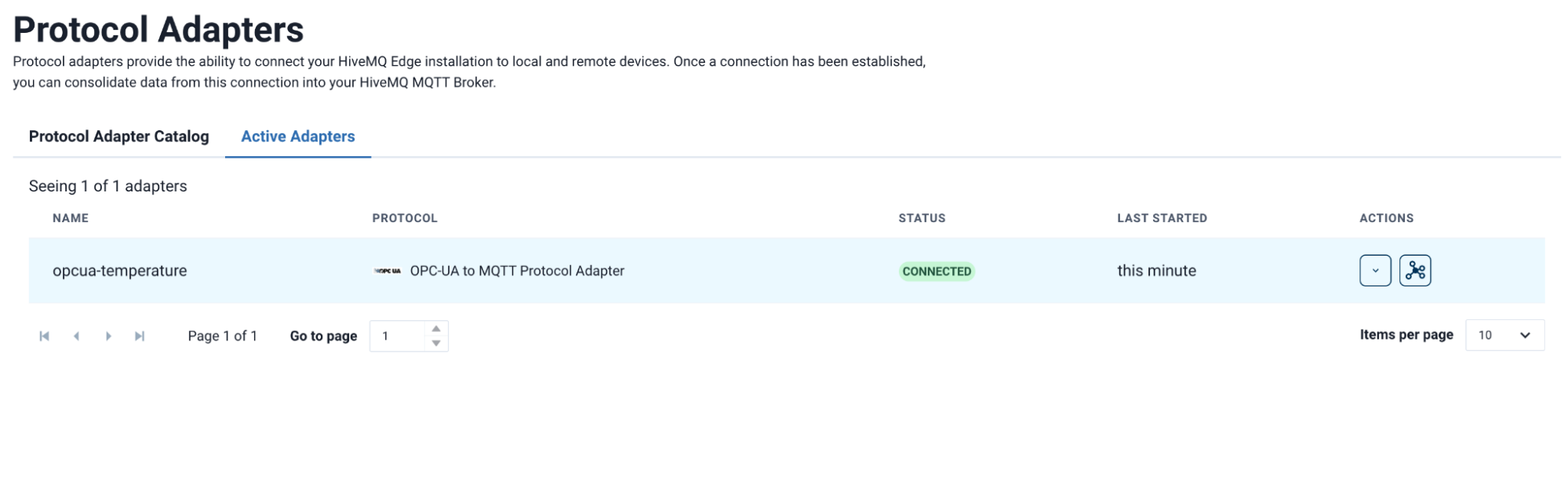Select the Active Adapters tab

pyautogui.click(x=298, y=137)
